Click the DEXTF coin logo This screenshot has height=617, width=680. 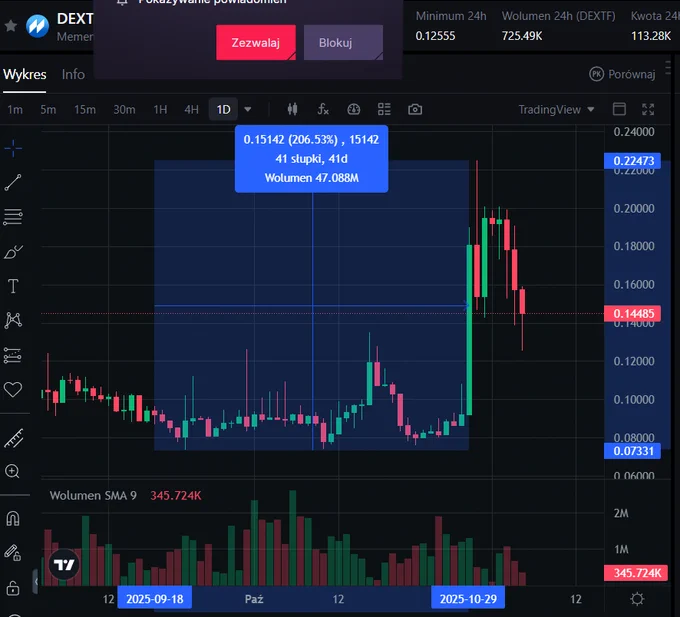[37, 26]
